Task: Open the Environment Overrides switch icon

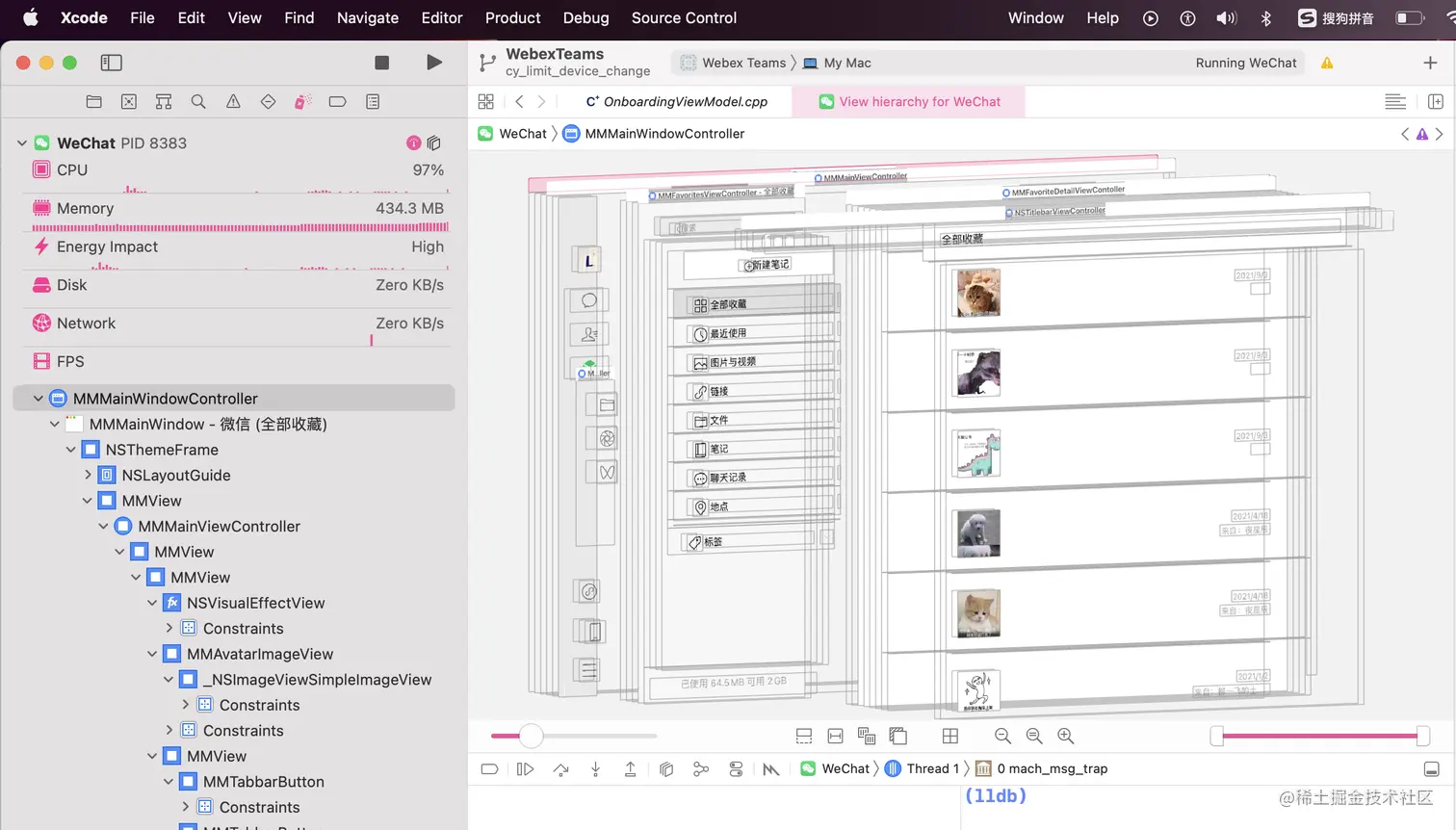Action: (x=736, y=768)
